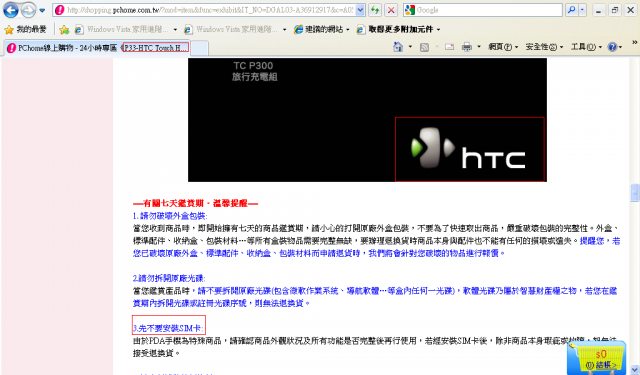Expand the command bar overflow chevron
Screen dimensions: 640x375
pyautogui.click(x=635, y=42)
